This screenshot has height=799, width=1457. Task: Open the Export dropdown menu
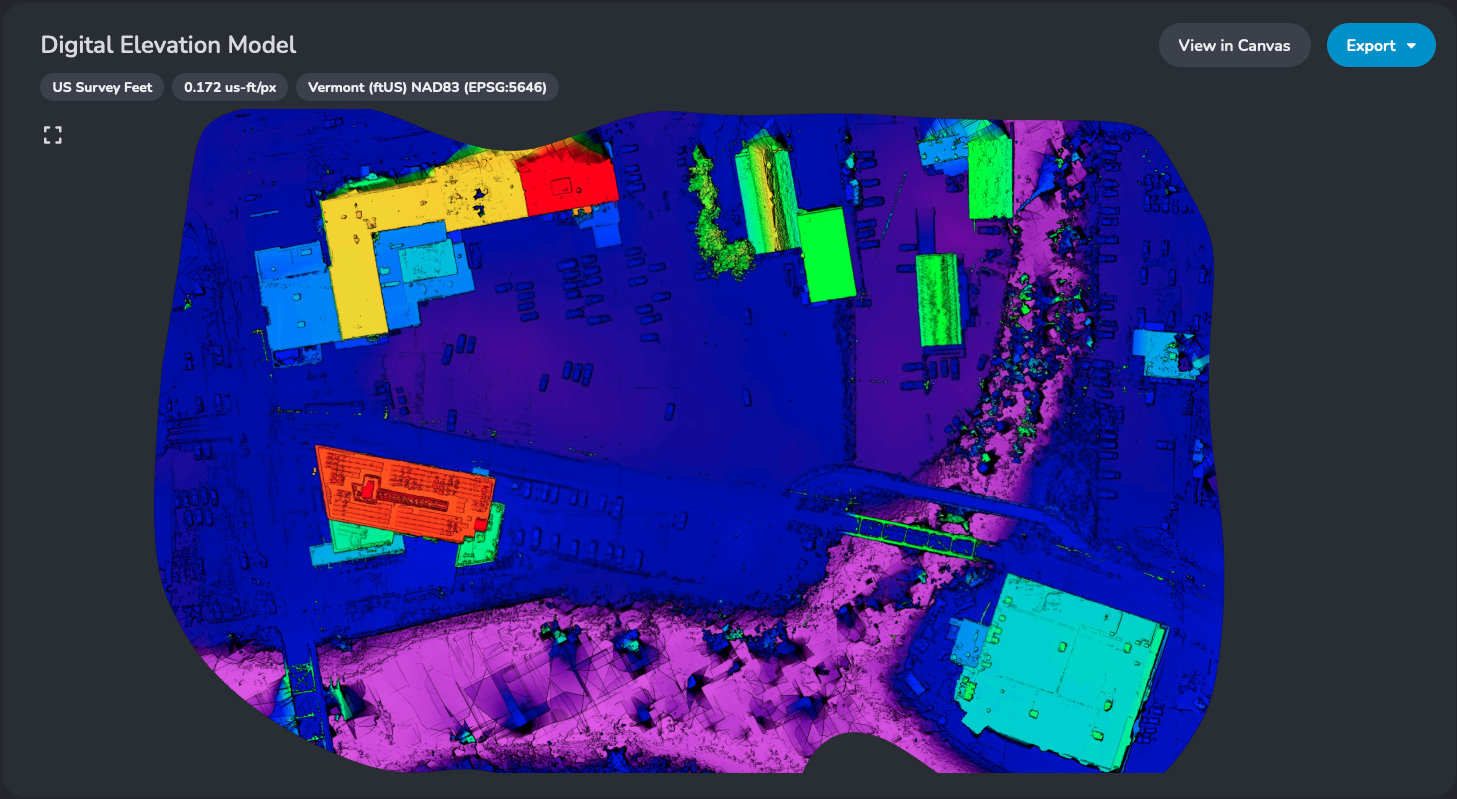click(1380, 45)
